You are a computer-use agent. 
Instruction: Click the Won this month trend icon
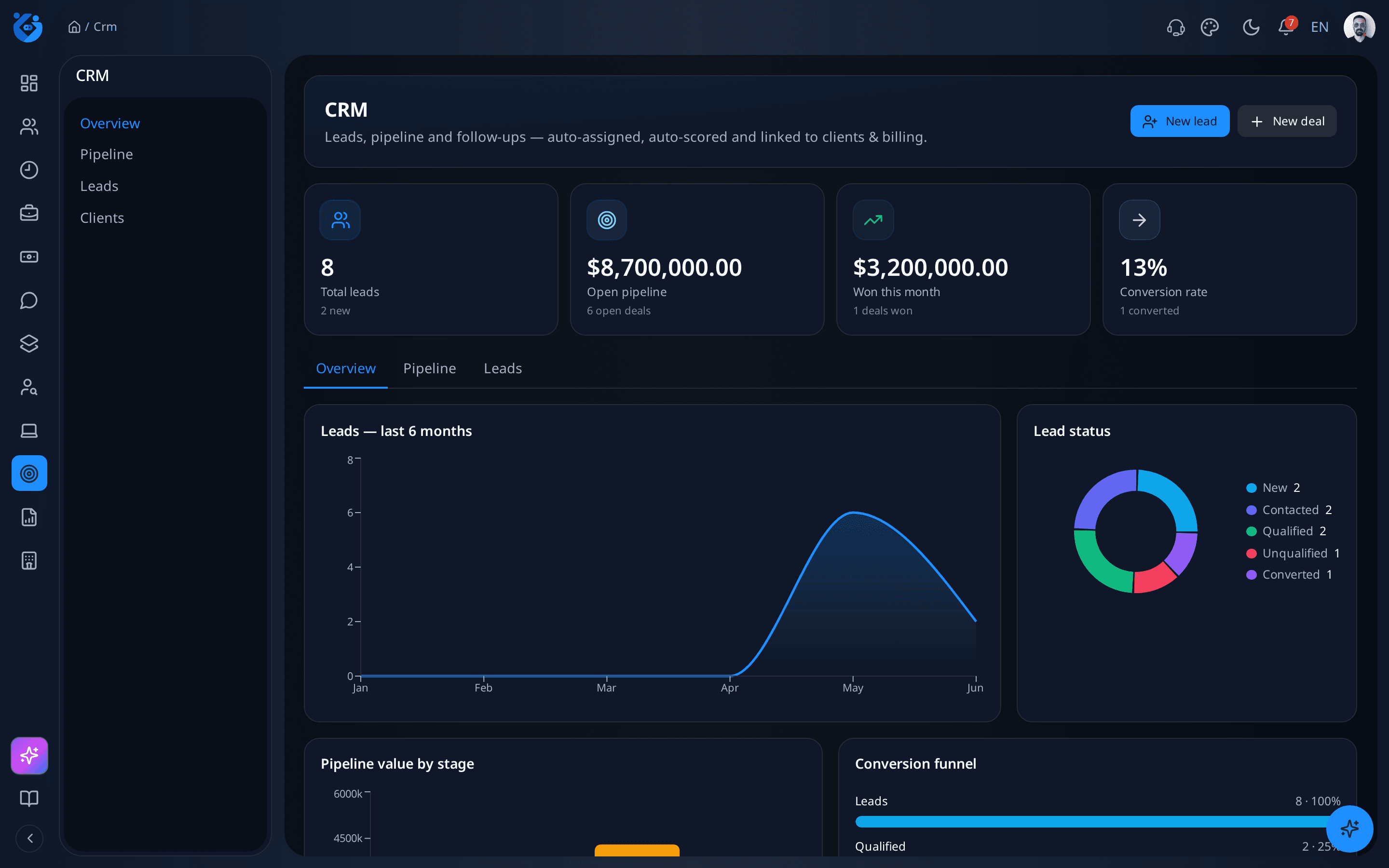click(873, 220)
